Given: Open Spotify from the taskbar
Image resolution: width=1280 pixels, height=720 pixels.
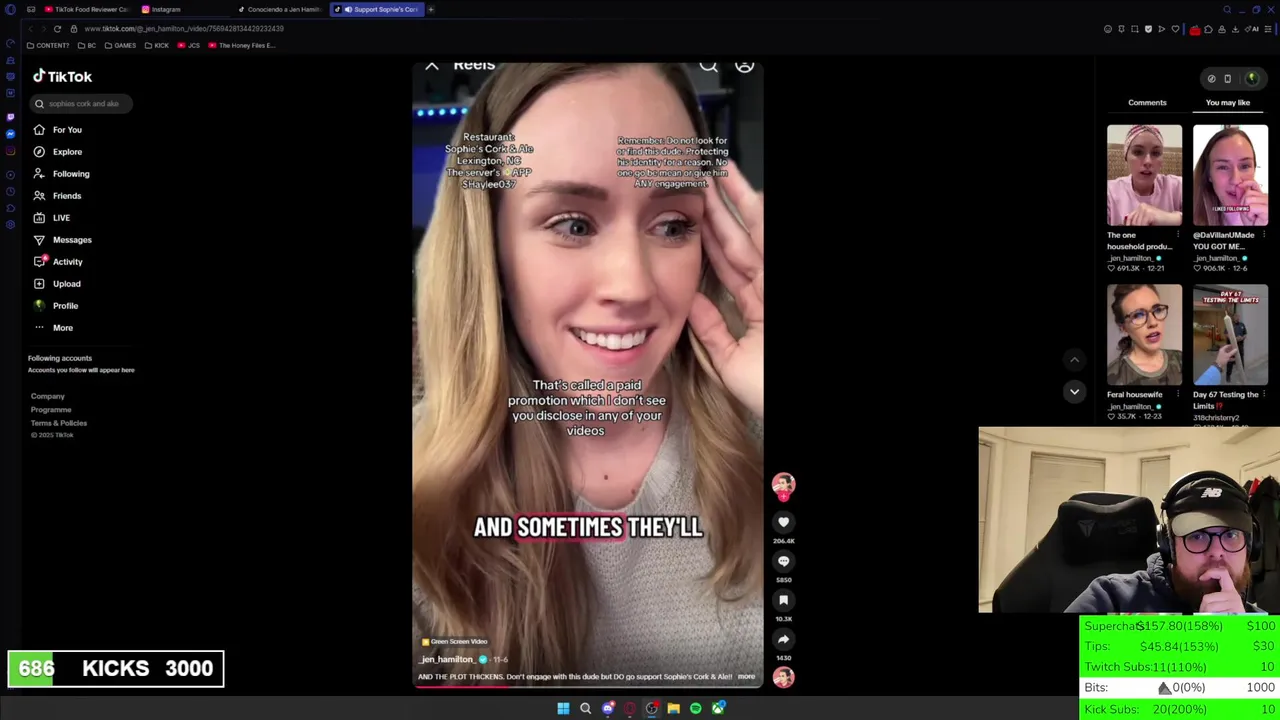Looking at the screenshot, I should [695, 708].
